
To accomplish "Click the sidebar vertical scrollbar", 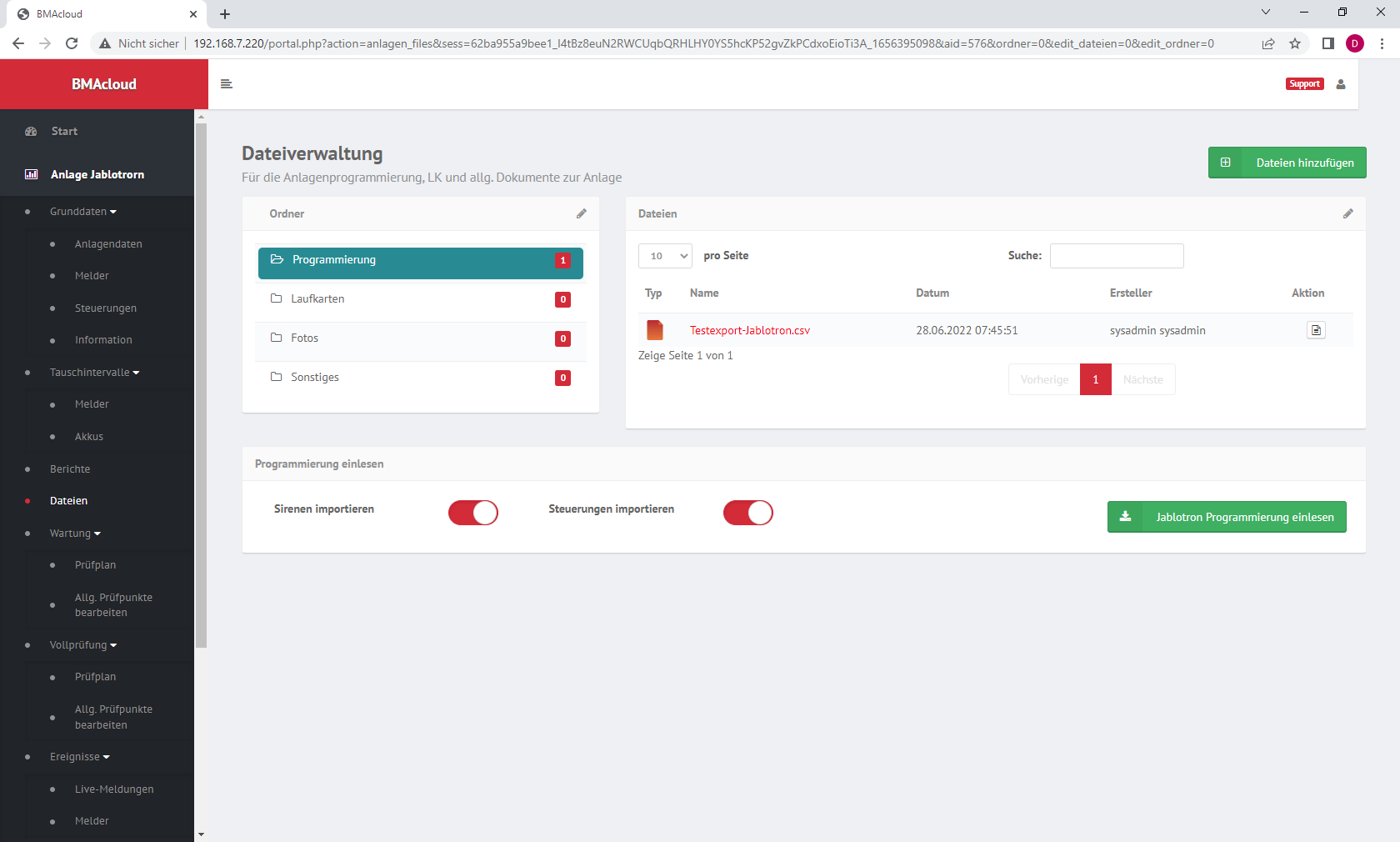I will pos(201,386).
